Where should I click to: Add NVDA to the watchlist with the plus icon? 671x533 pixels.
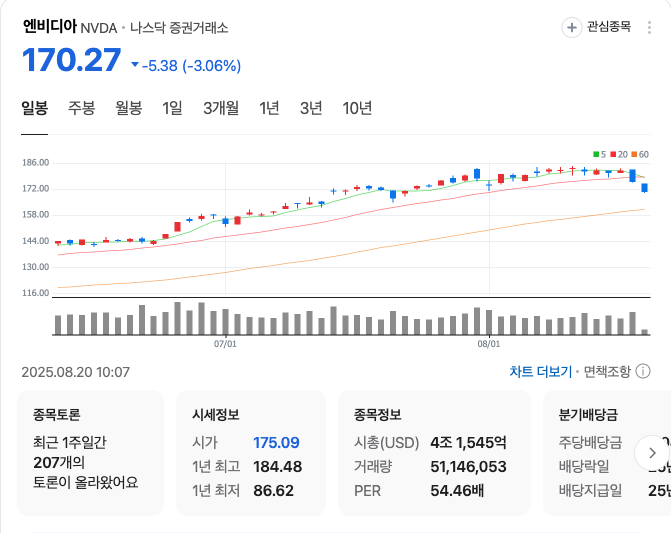pos(571,28)
